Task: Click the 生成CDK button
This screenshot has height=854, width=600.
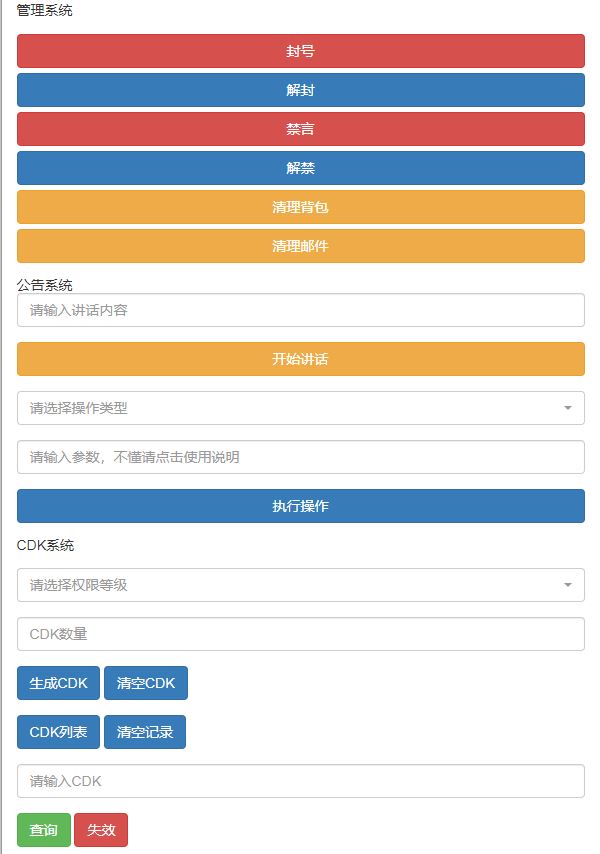Action: tap(58, 683)
